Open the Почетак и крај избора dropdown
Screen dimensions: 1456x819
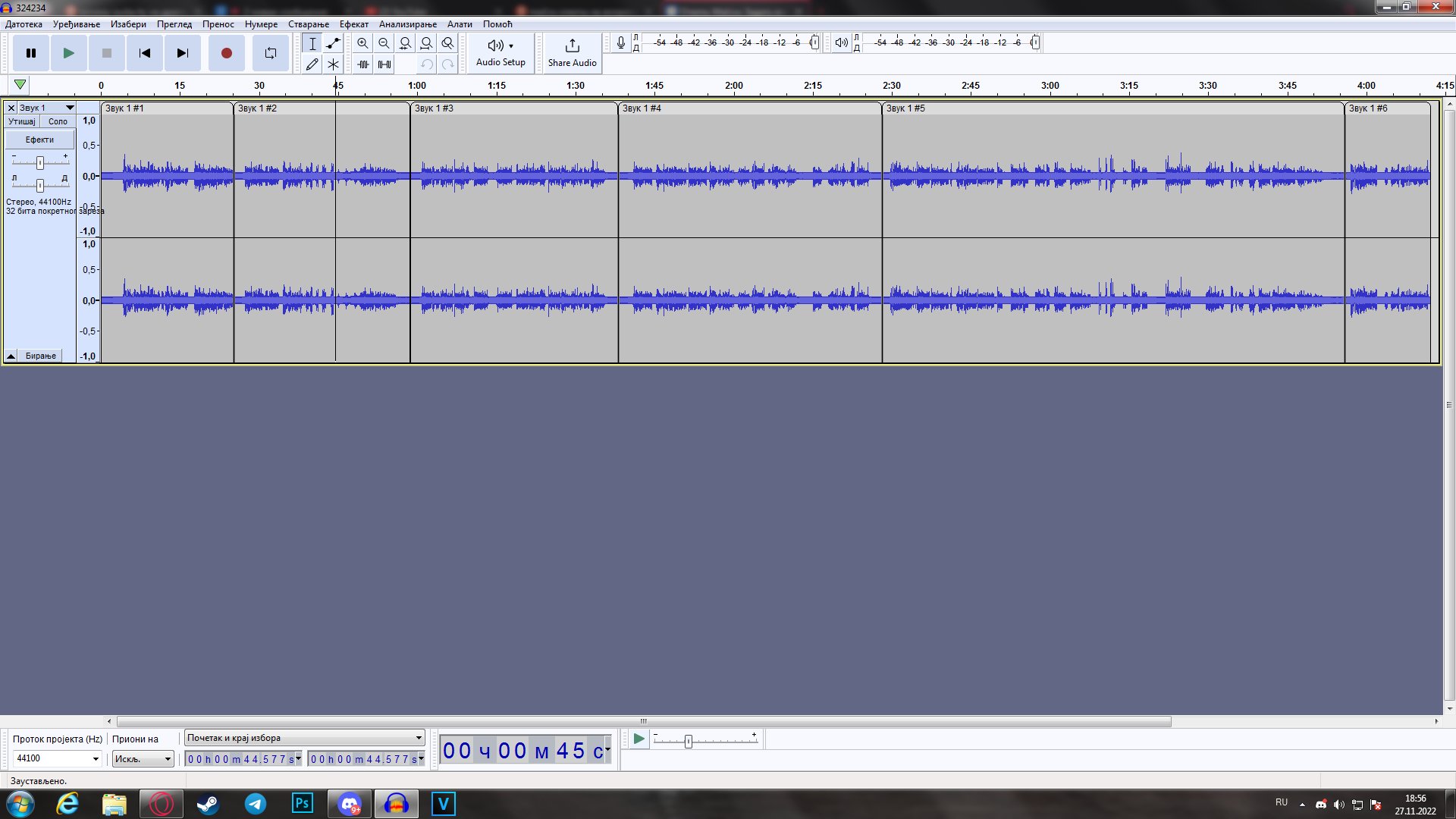[x=304, y=738]
